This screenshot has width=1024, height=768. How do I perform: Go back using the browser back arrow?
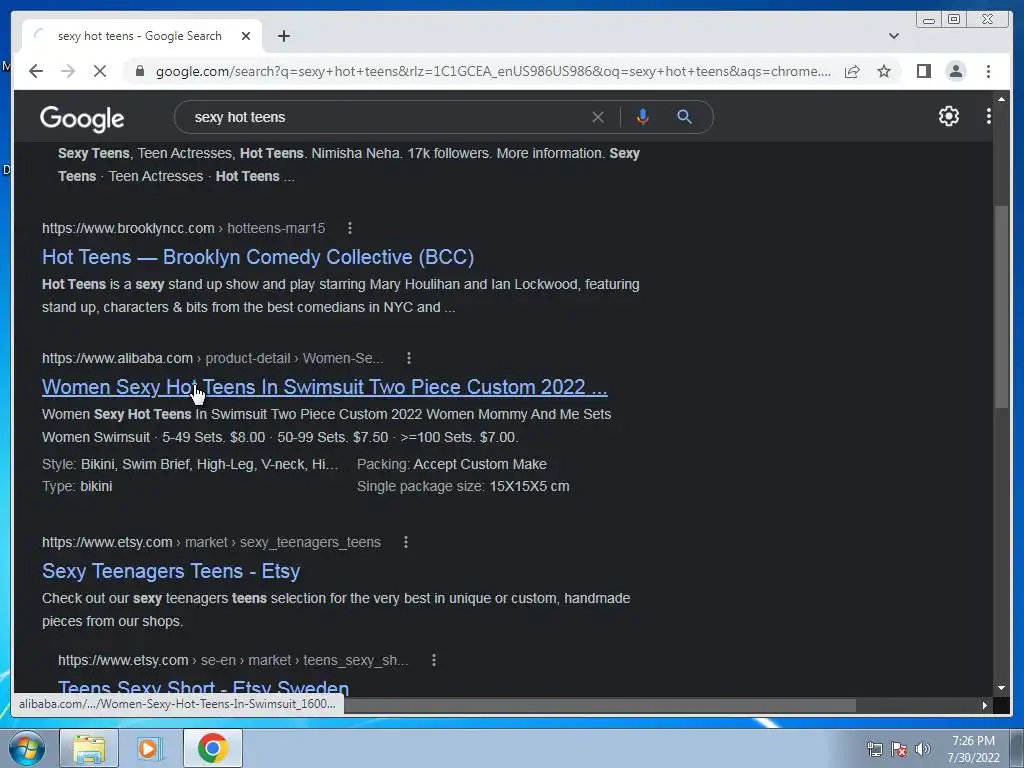click(x=36, y=71)
